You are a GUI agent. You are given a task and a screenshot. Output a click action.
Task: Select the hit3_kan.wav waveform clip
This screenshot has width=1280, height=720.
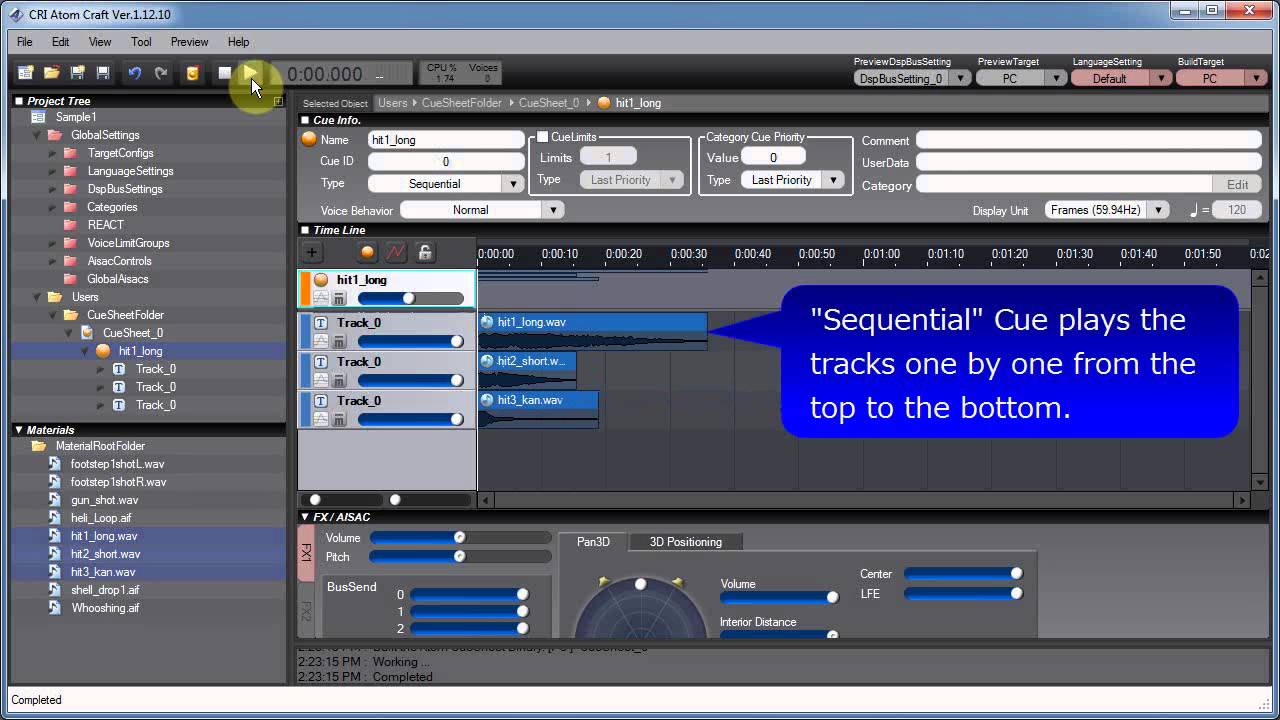(539, 409)
